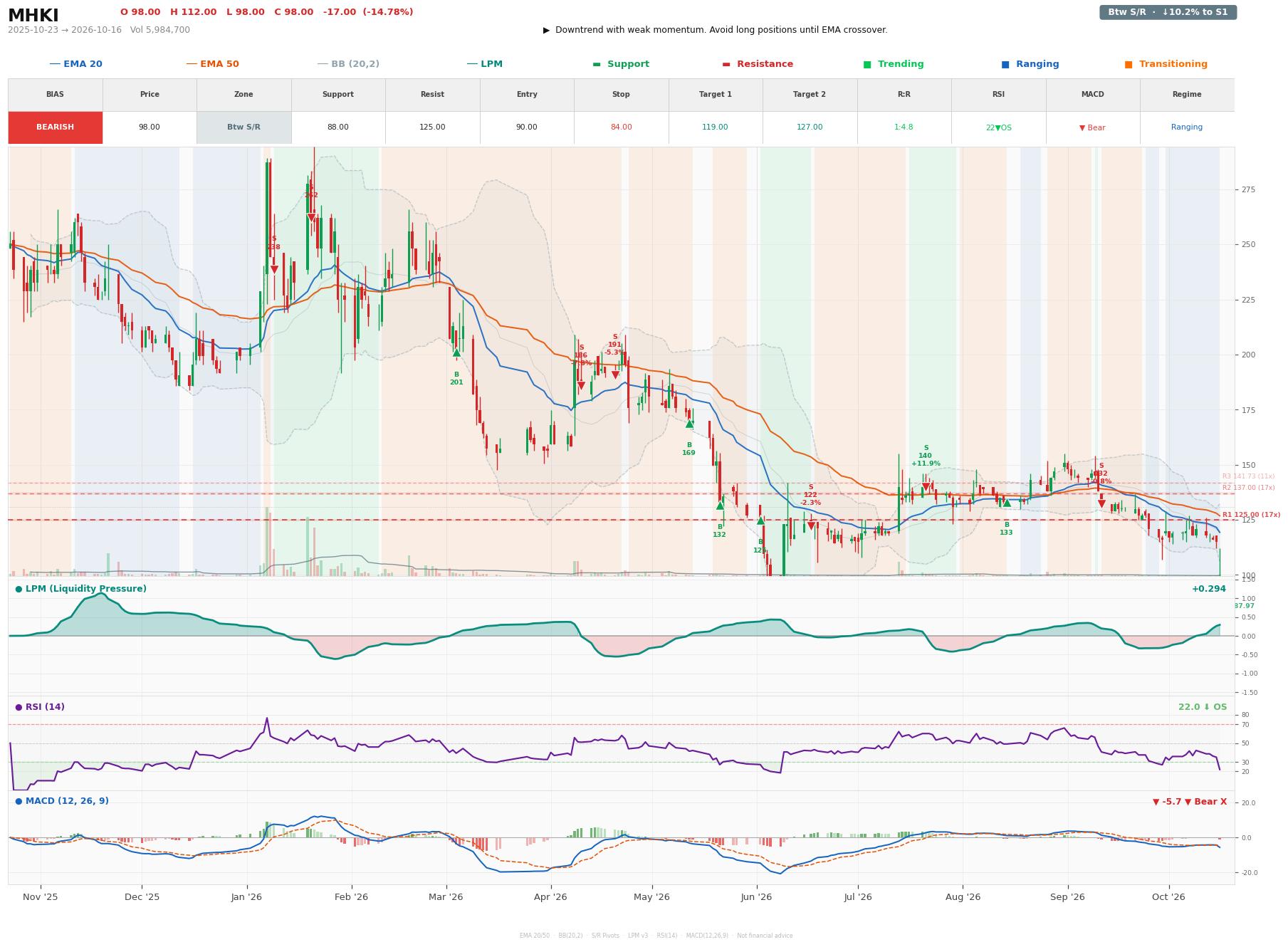The height and width of the screenshot is (947, 1288).
Task: Click the Btw S/R zone cell
Action: (x=244, y=127)
